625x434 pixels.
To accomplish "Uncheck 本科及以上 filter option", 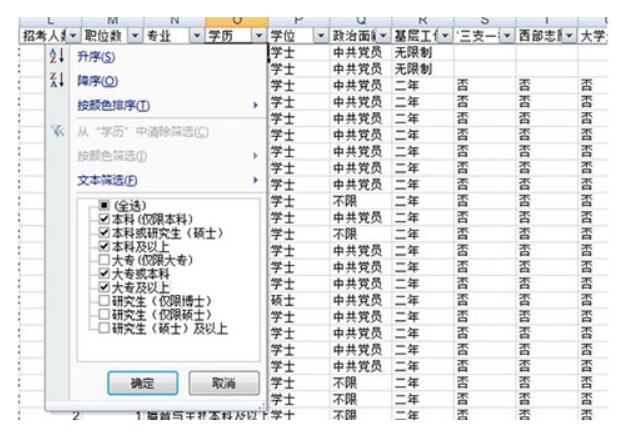I will click(104, 245).
